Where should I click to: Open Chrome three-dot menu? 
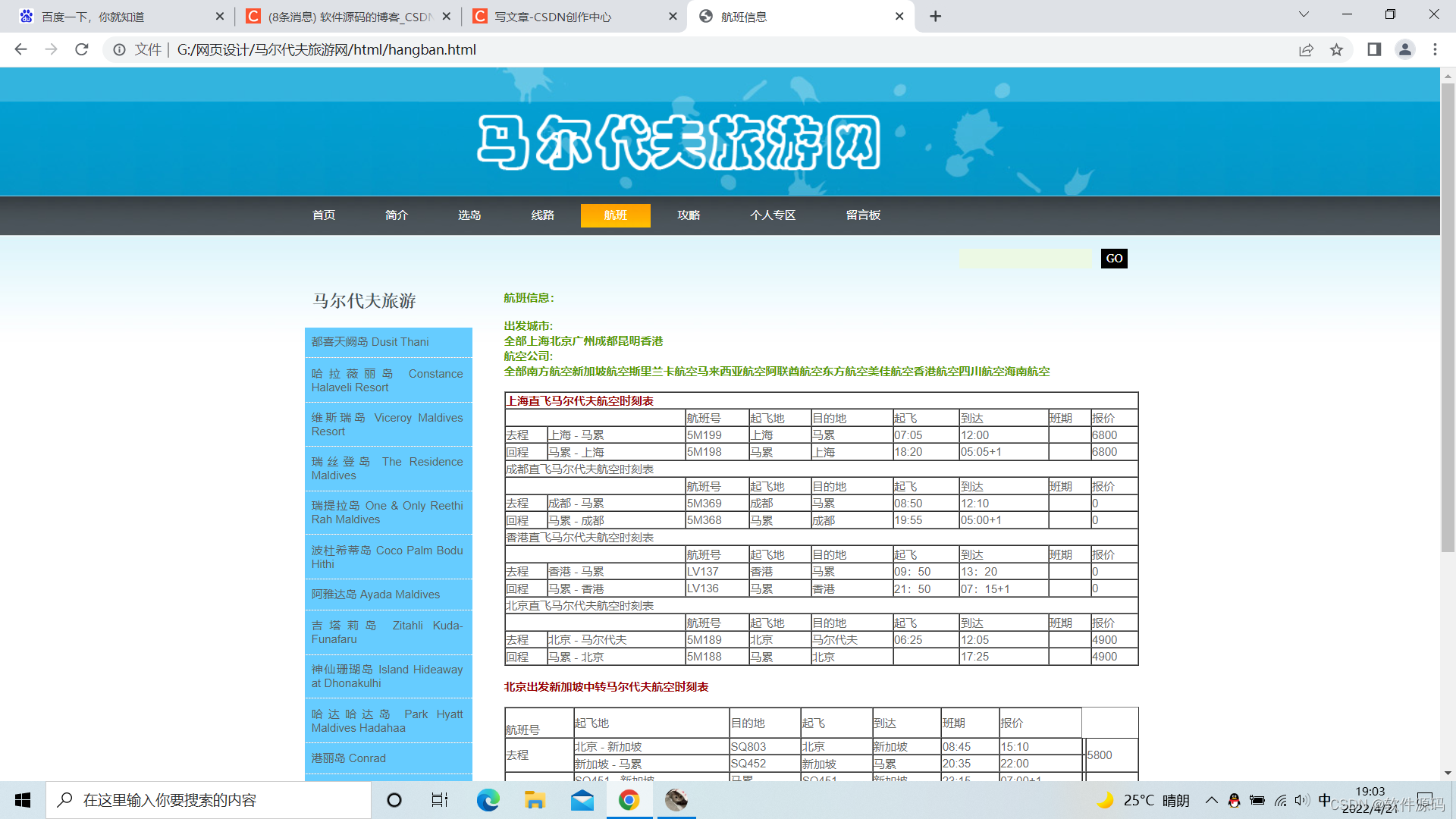[1435, 49]
